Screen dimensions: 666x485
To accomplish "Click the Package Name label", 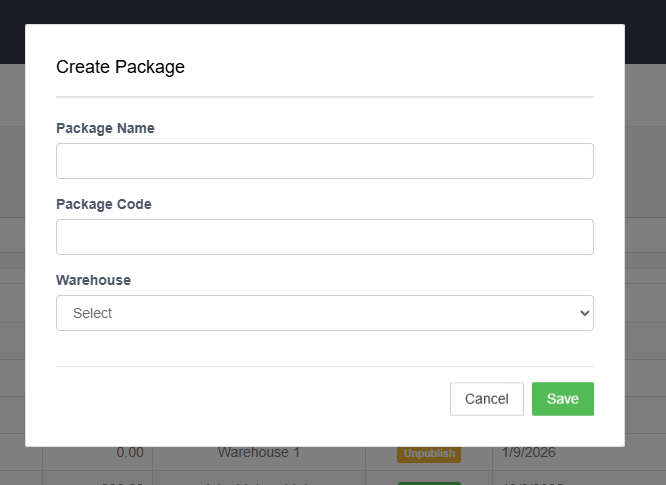I will tap(105, 128).
